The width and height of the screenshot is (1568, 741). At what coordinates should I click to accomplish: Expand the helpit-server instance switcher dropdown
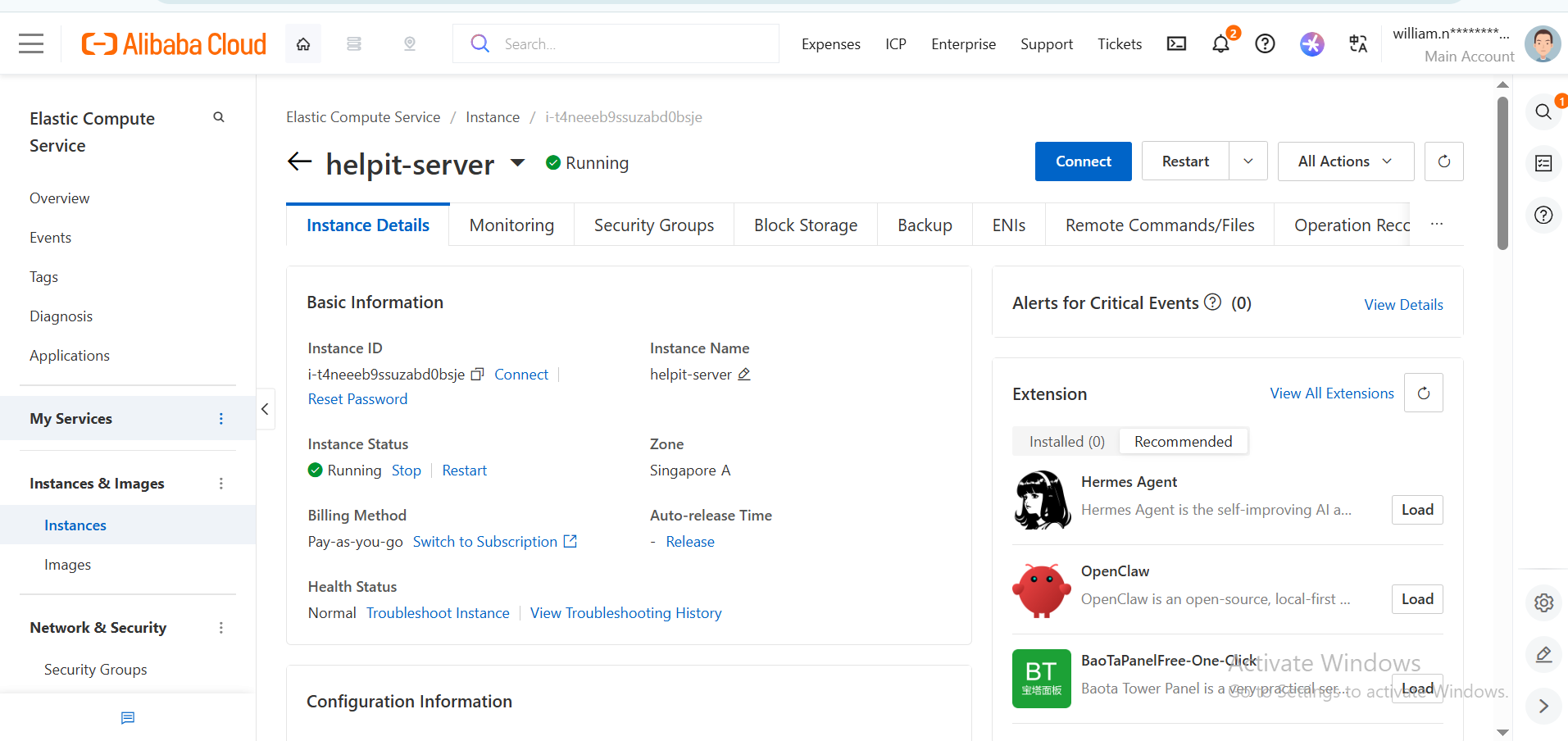click(518, 162)
